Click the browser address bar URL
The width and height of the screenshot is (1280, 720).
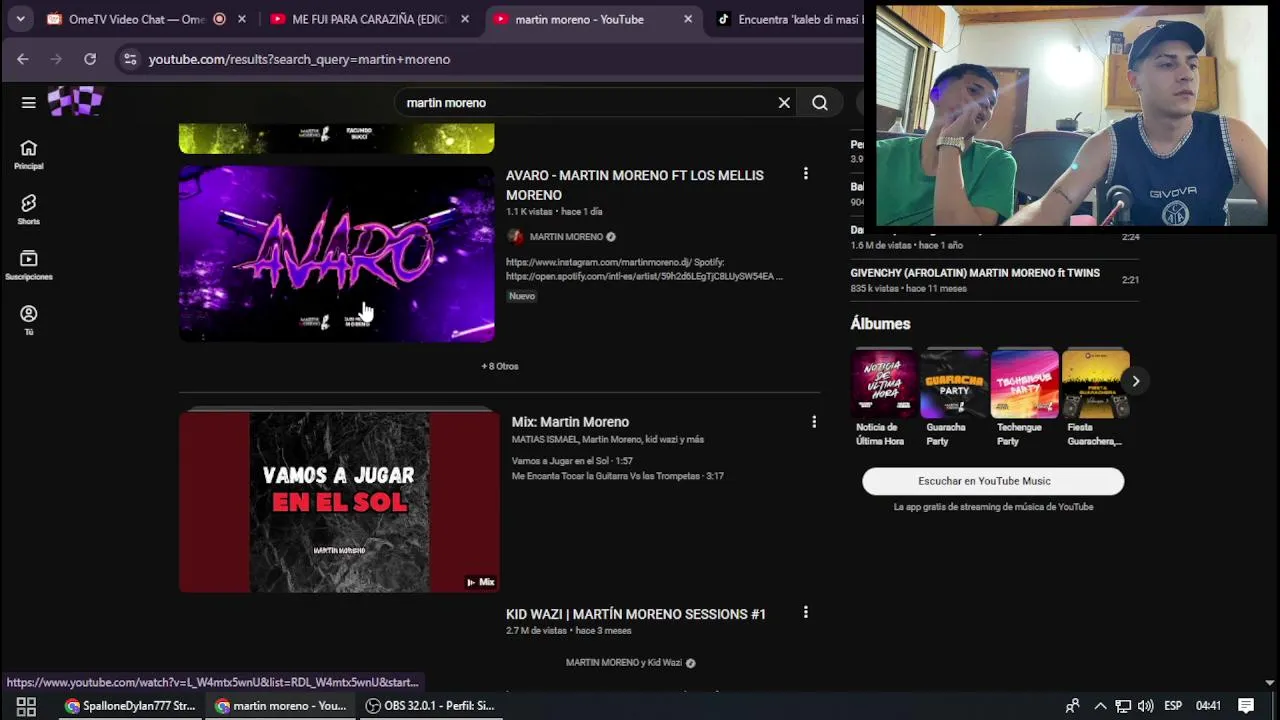299,59
